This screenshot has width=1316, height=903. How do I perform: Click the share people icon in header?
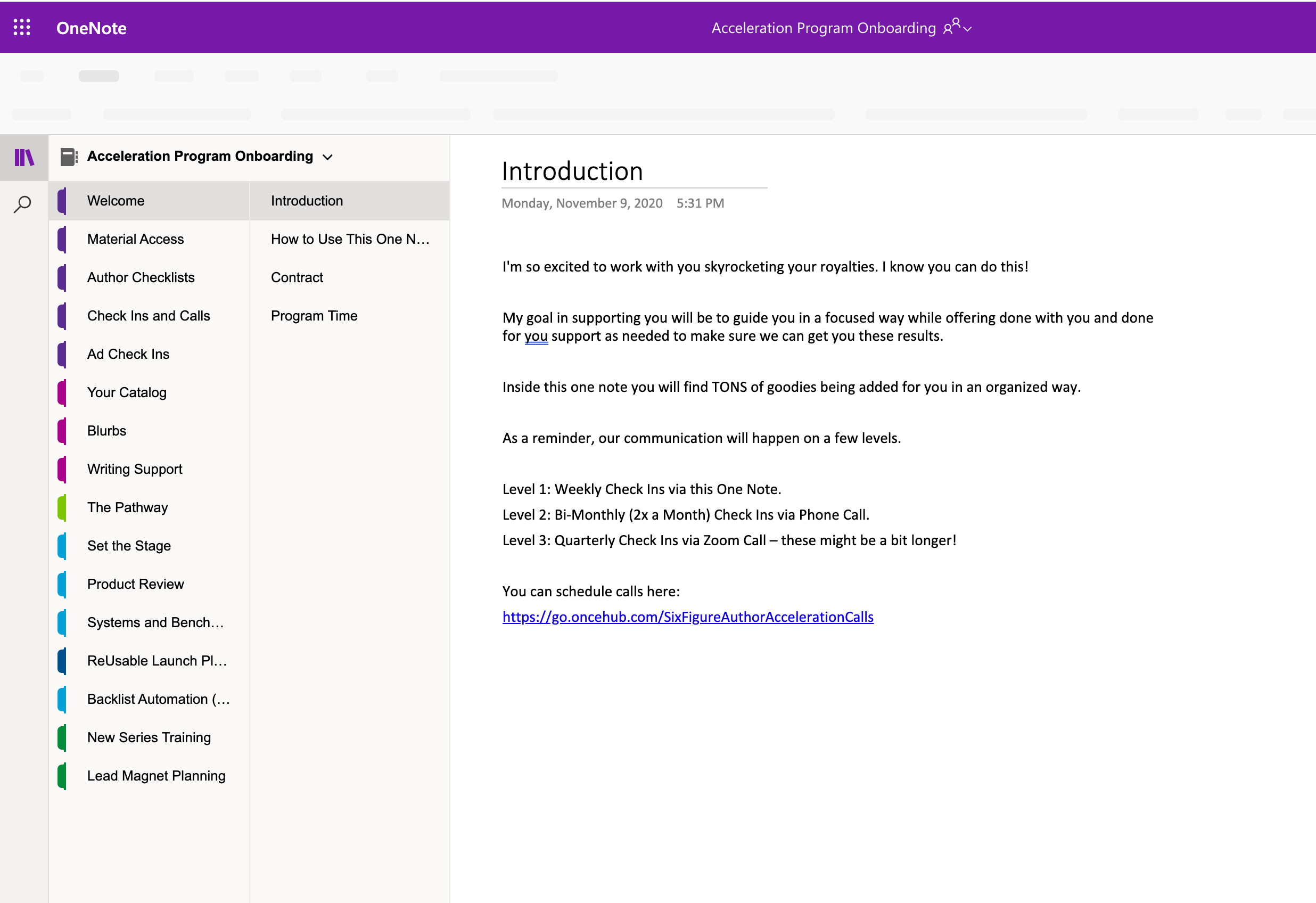pyautogui.click(x=951, y=27)
